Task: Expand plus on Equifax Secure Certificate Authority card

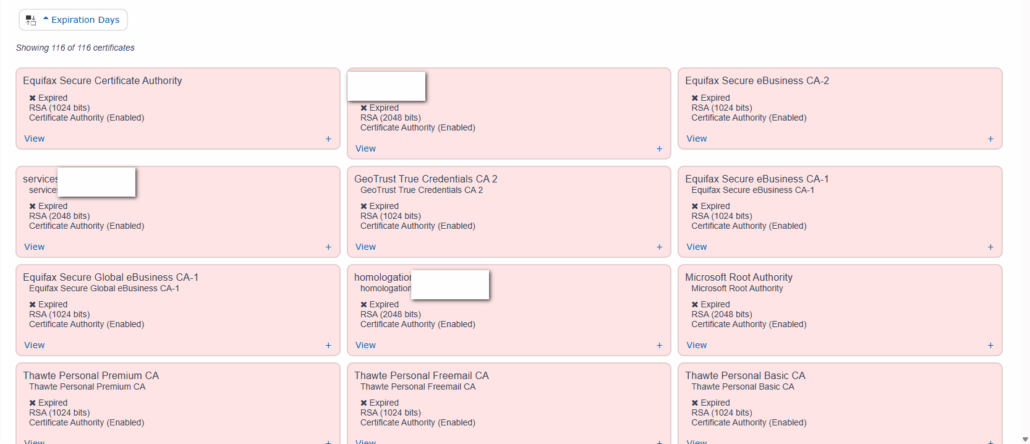Action: tap(328, 139)
